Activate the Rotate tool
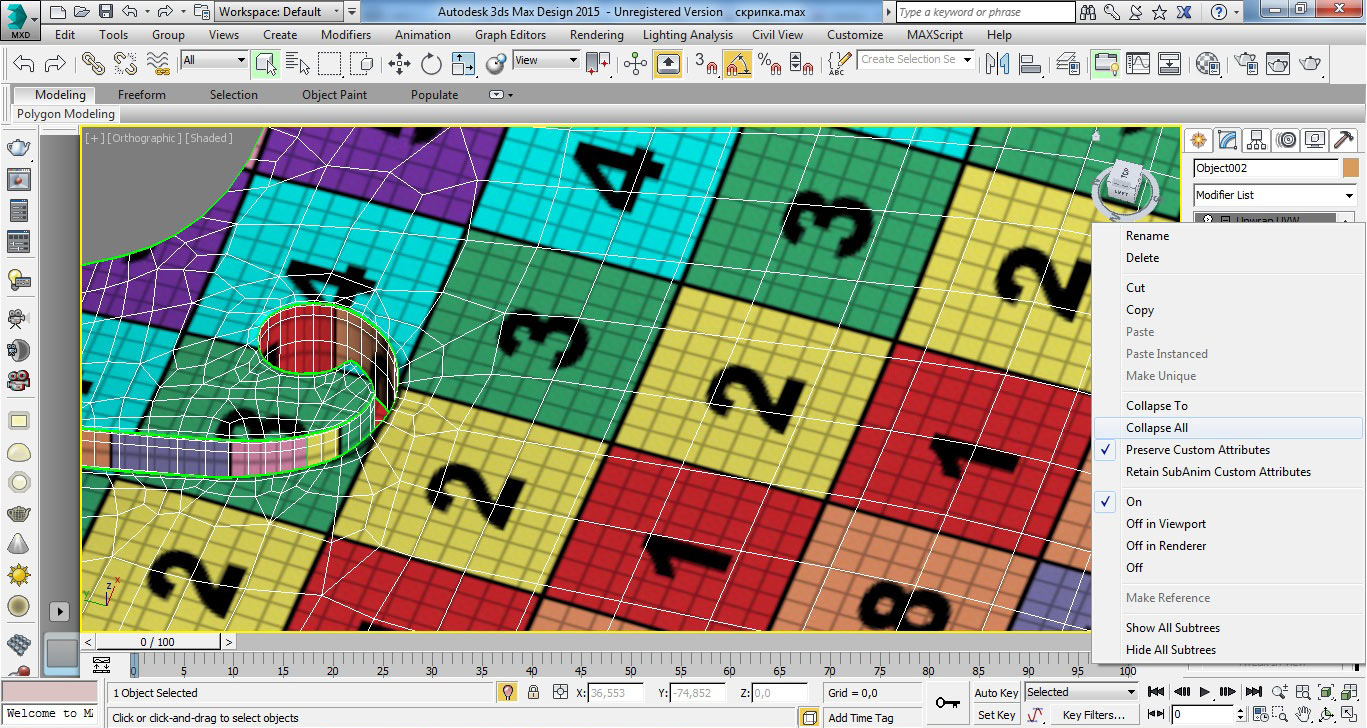Viewport: 1367px width, 728px height. (431, 64)
